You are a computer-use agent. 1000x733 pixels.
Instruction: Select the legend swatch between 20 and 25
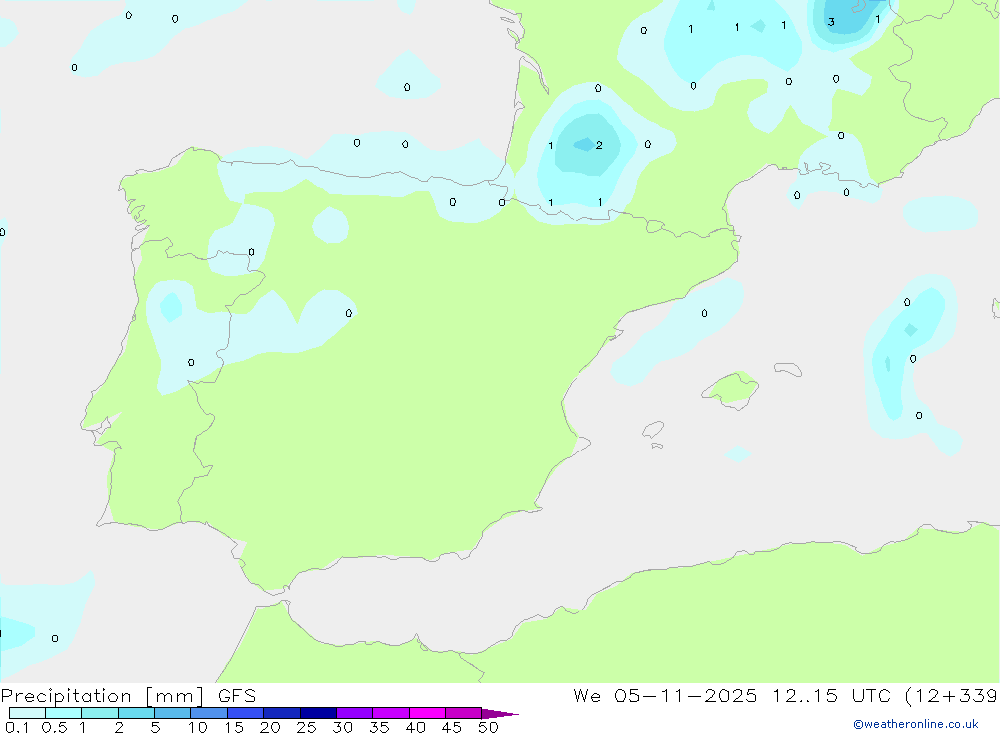(282, 713)
